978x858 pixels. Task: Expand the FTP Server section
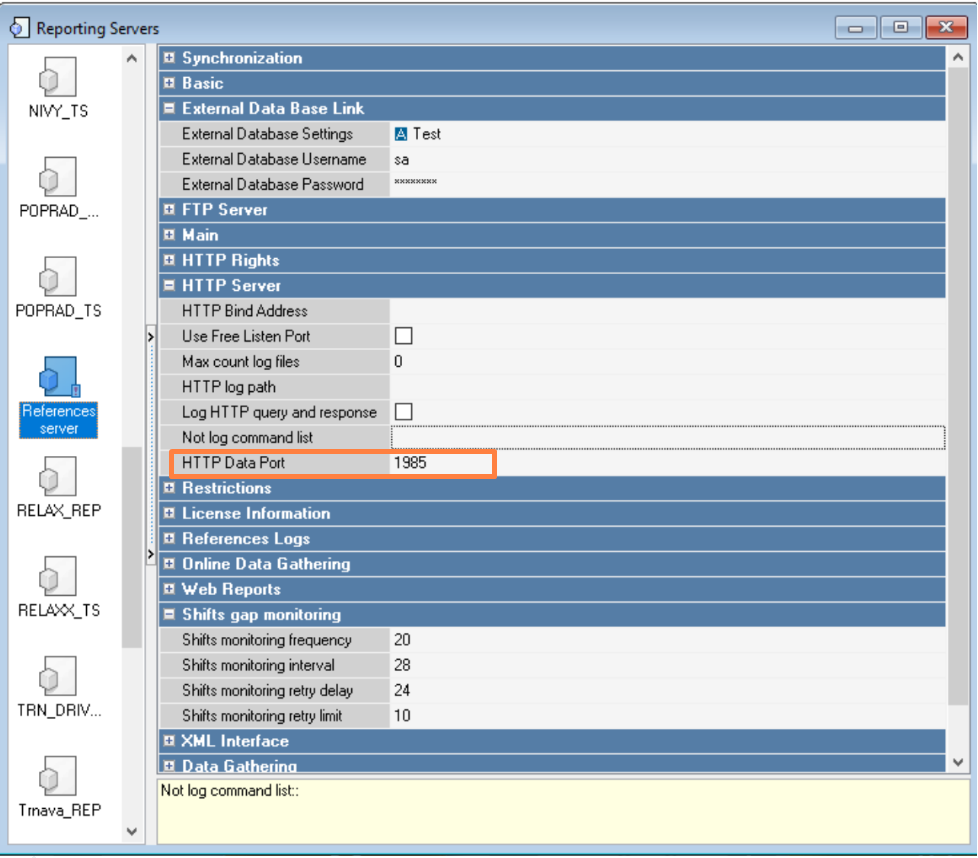click(169, 210)
